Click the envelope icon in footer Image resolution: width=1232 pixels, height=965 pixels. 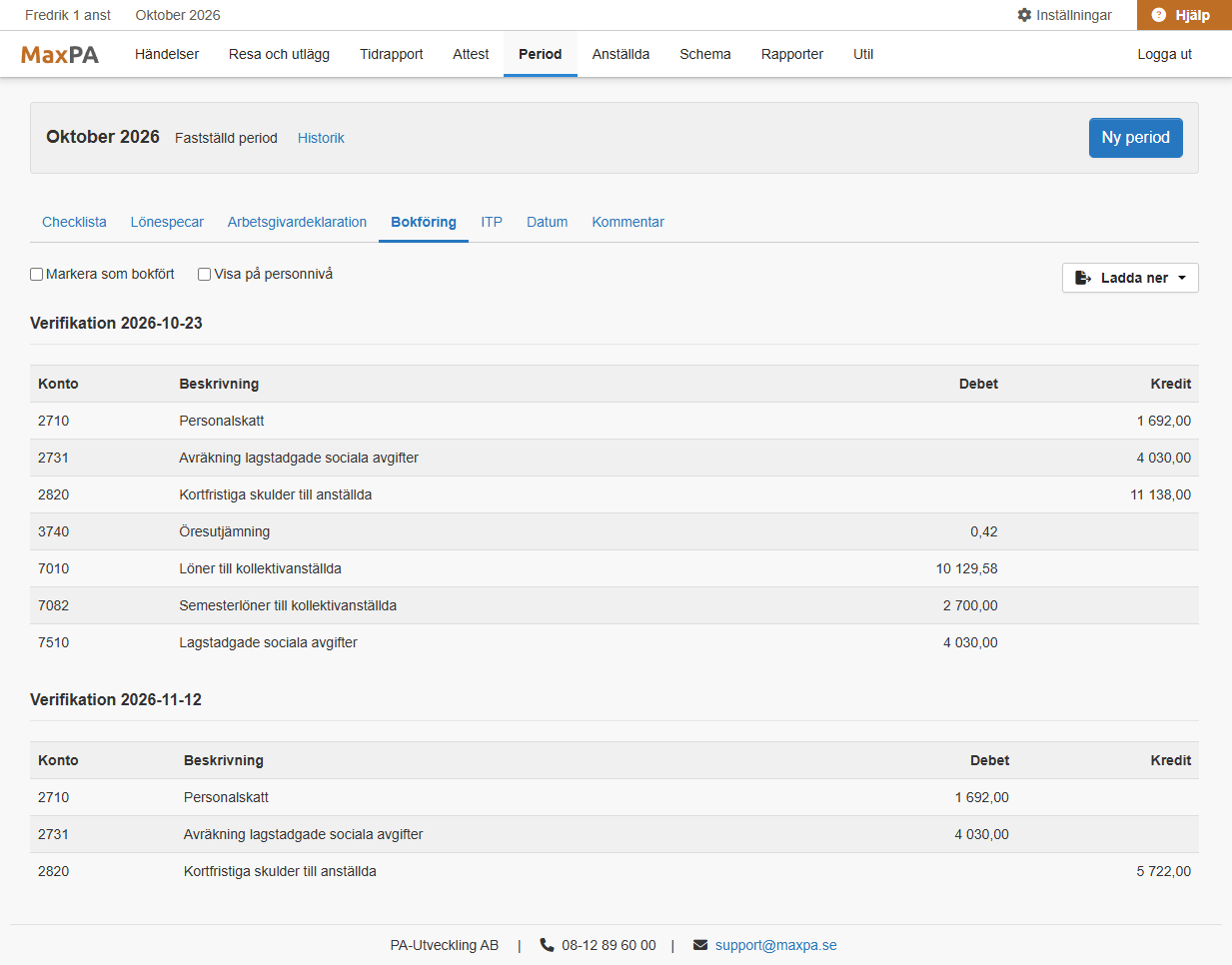tap(700, 945)
